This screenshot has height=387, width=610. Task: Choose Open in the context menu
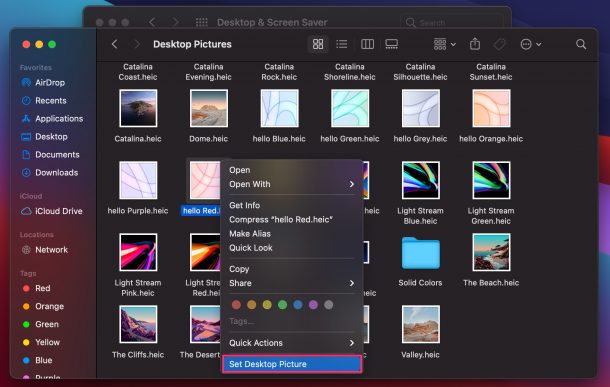292,170
